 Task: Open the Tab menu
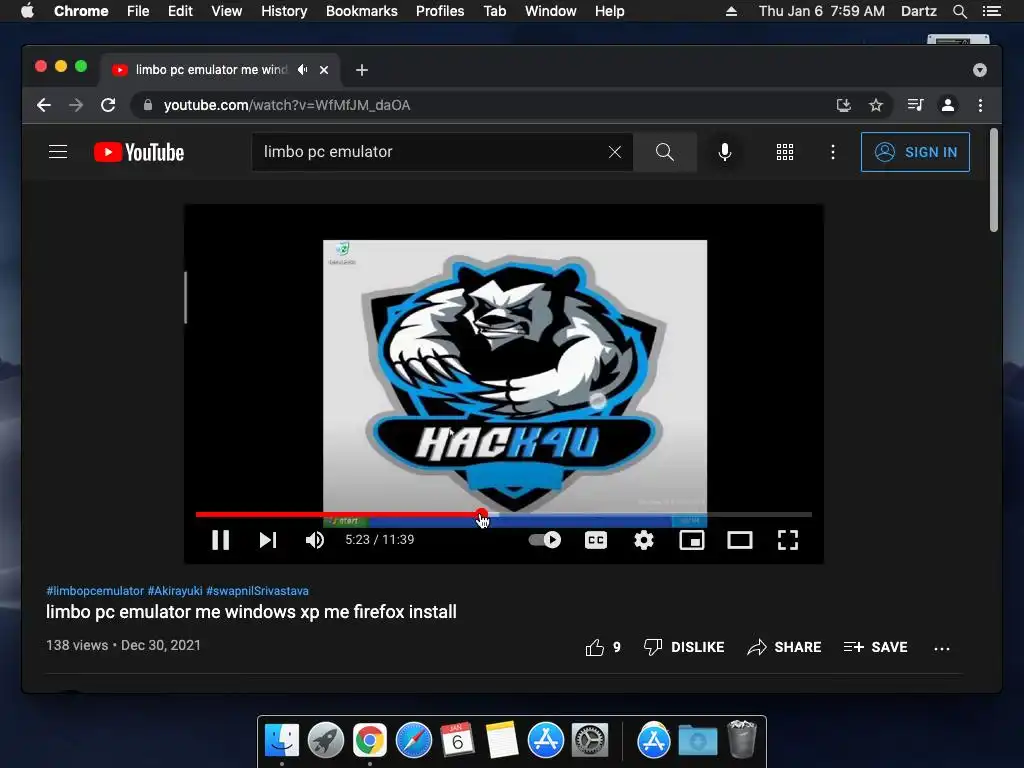[494, 11]
